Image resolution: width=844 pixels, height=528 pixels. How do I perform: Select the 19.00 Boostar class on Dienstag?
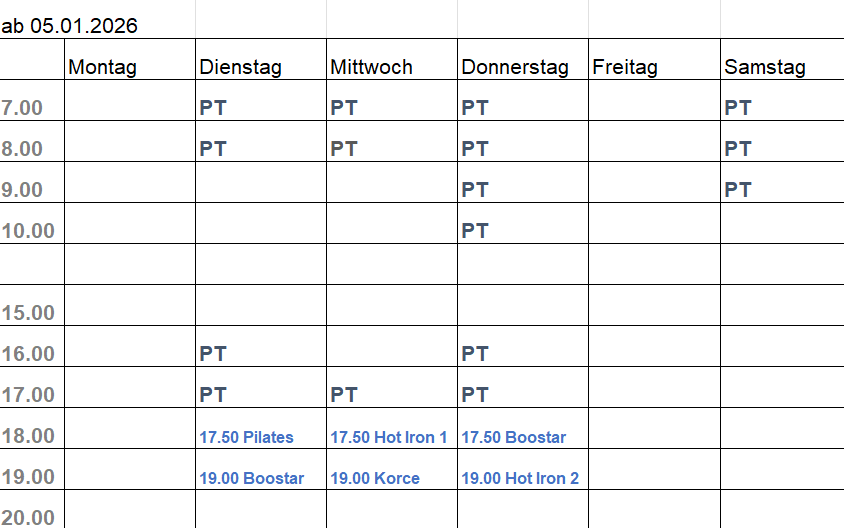(x=252, y=478)
